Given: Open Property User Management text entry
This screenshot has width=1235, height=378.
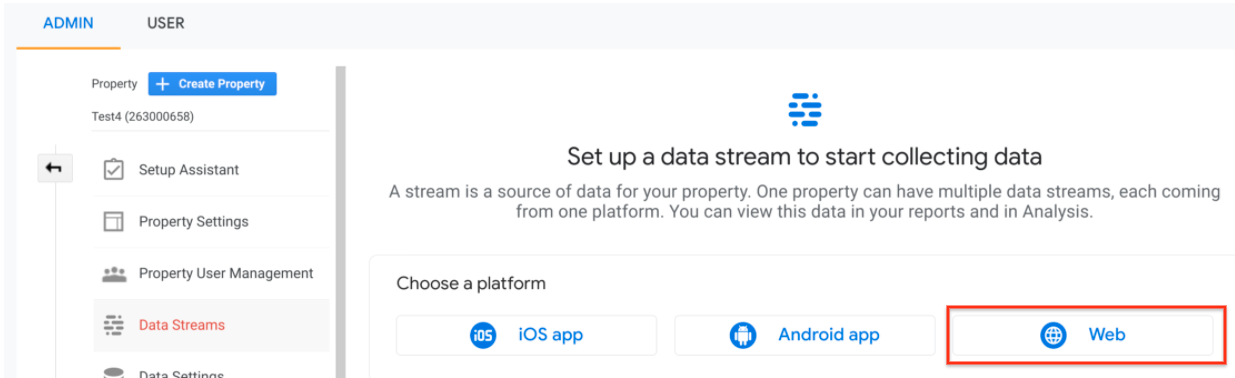Looking at the screenshot, I should tap(226, 273).
